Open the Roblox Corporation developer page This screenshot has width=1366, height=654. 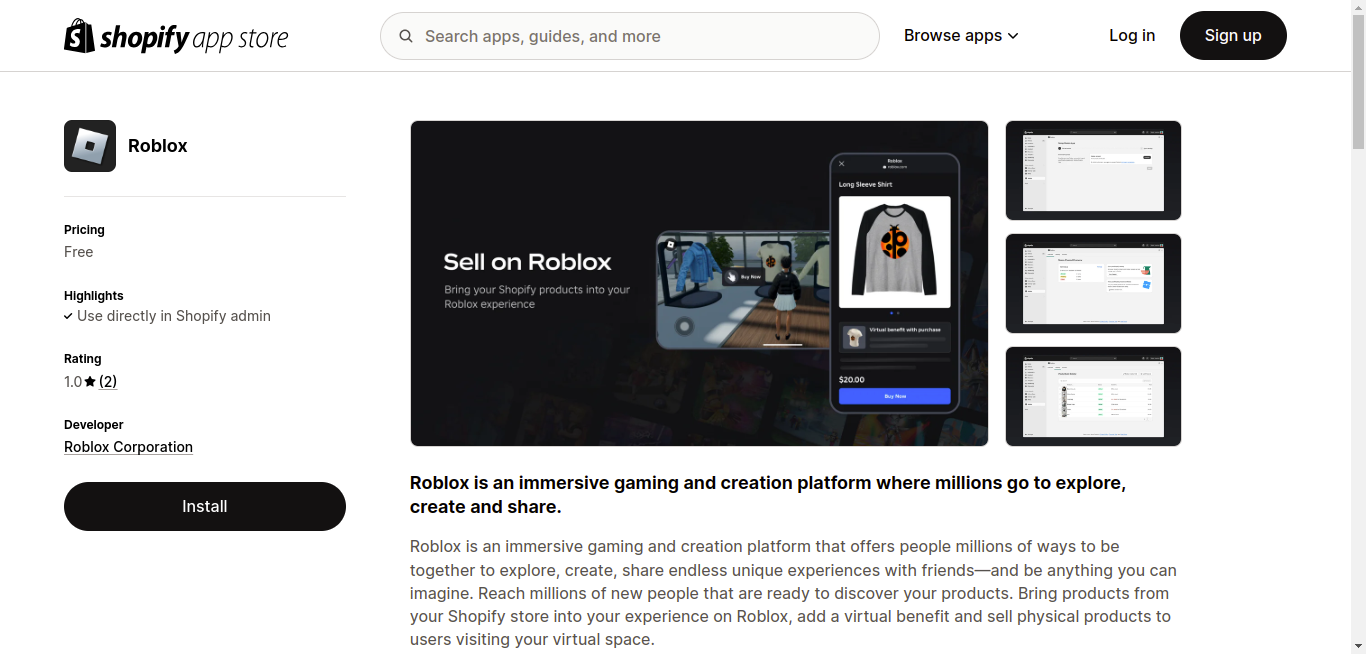(x=128, y=447)
